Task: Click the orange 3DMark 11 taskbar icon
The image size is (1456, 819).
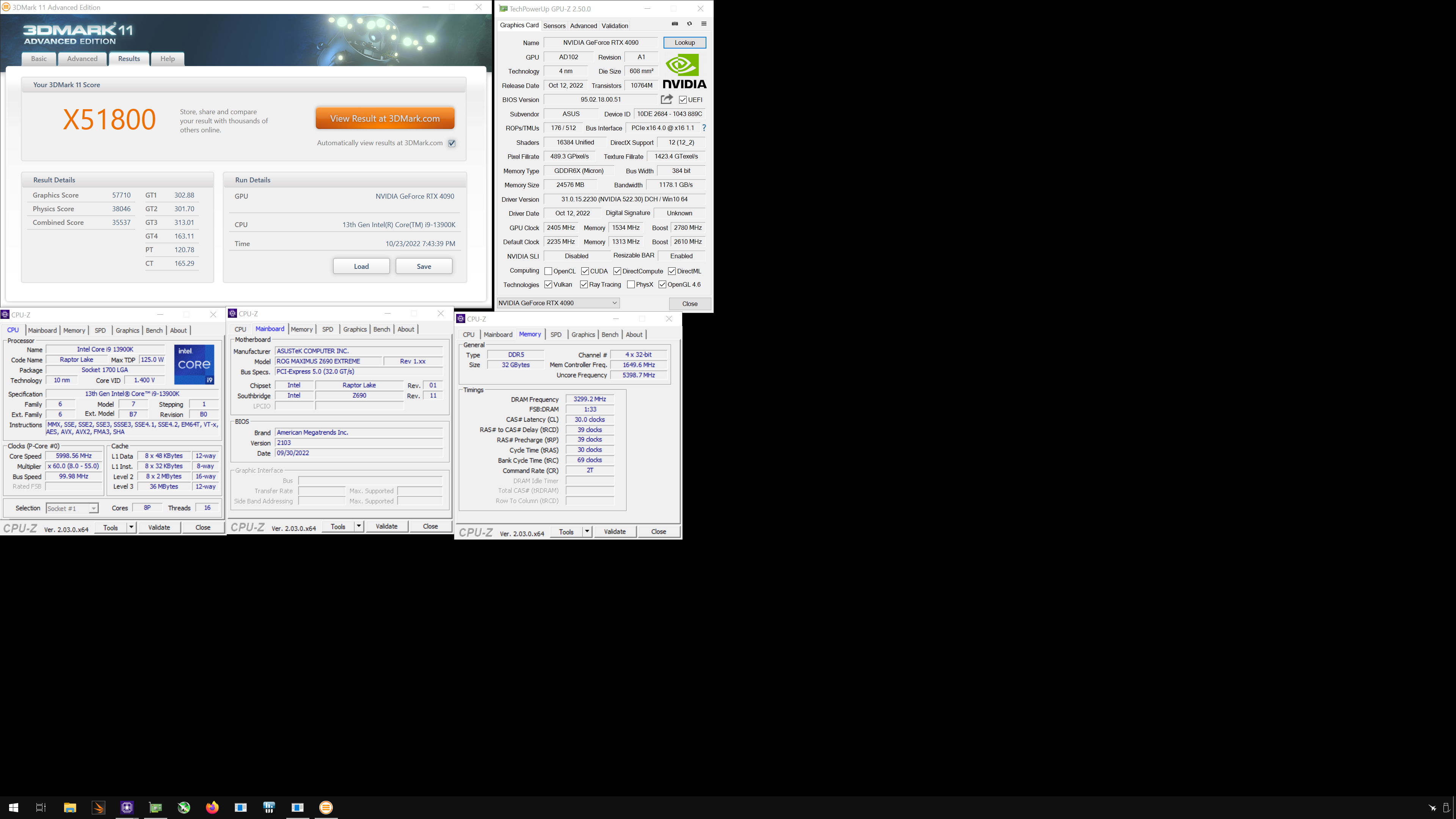Action: coord(326,808)
